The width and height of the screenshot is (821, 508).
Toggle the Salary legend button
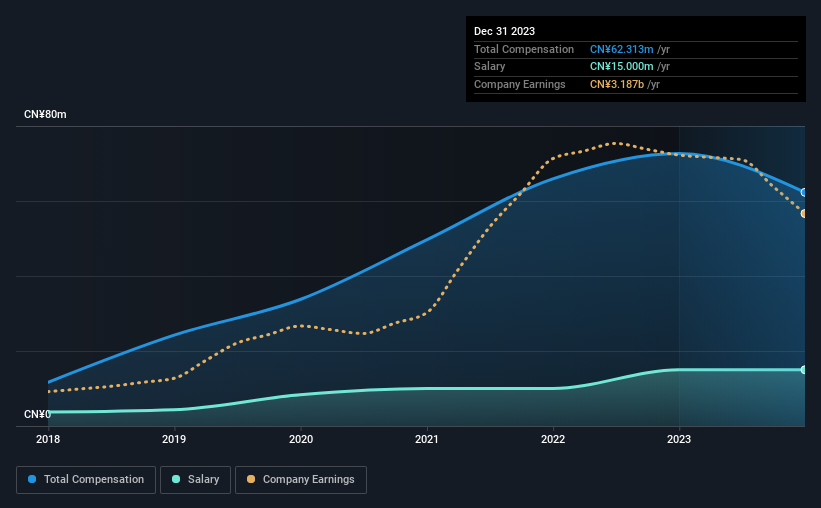pyautogui.click(x=195, y=480)
